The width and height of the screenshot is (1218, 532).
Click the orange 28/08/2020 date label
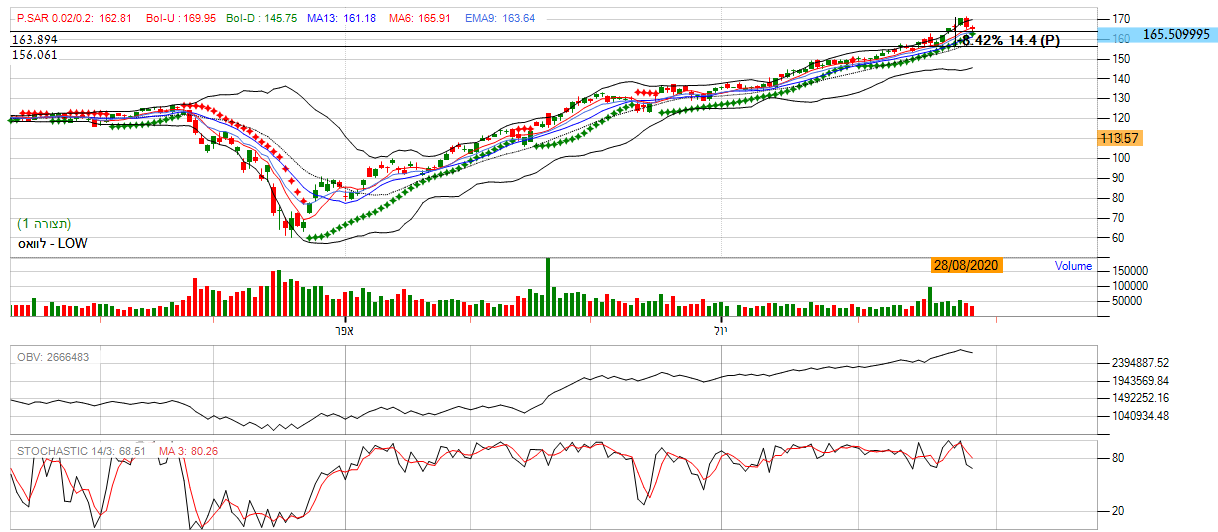964,265
